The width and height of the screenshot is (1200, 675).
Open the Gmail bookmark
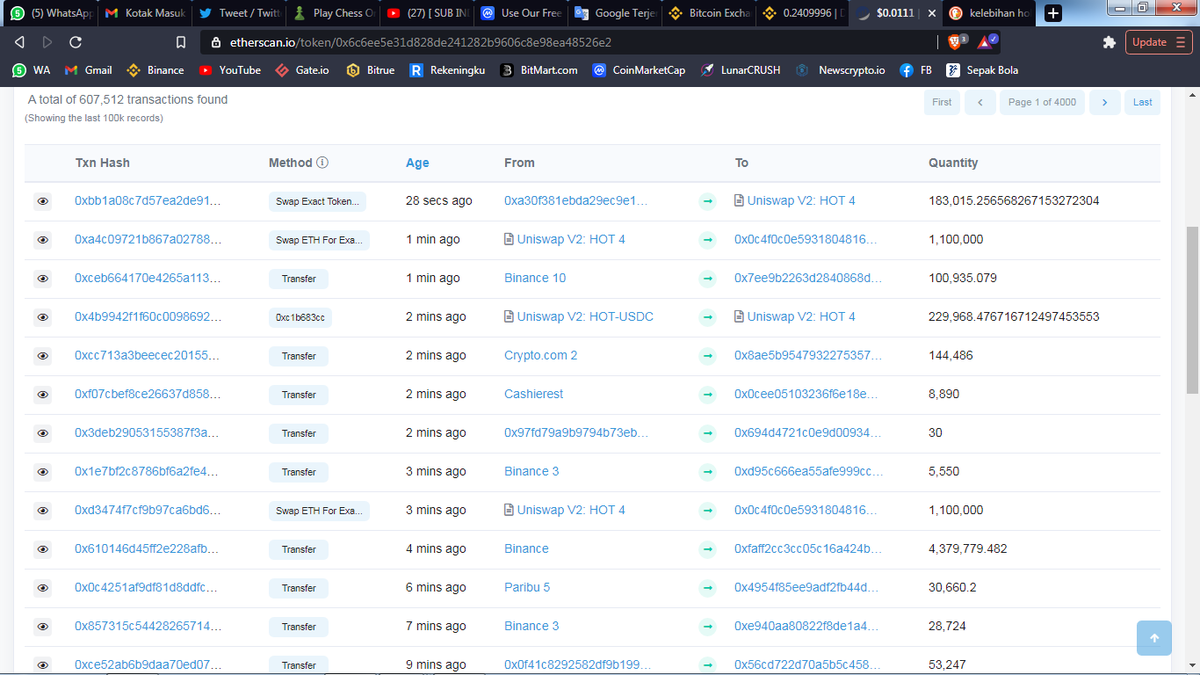(88, 70)
